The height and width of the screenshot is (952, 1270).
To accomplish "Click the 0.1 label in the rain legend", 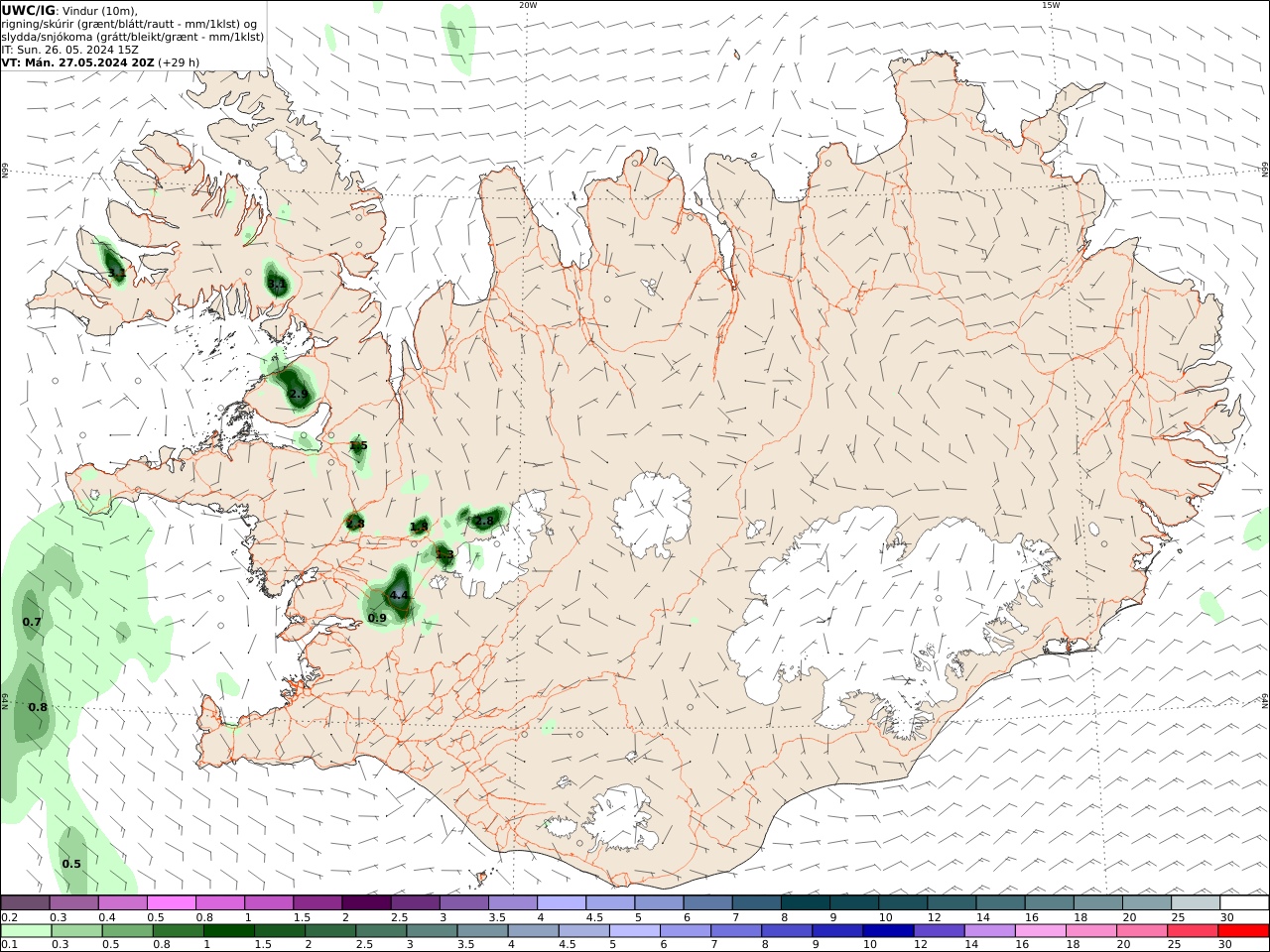I will coord(8,945).
